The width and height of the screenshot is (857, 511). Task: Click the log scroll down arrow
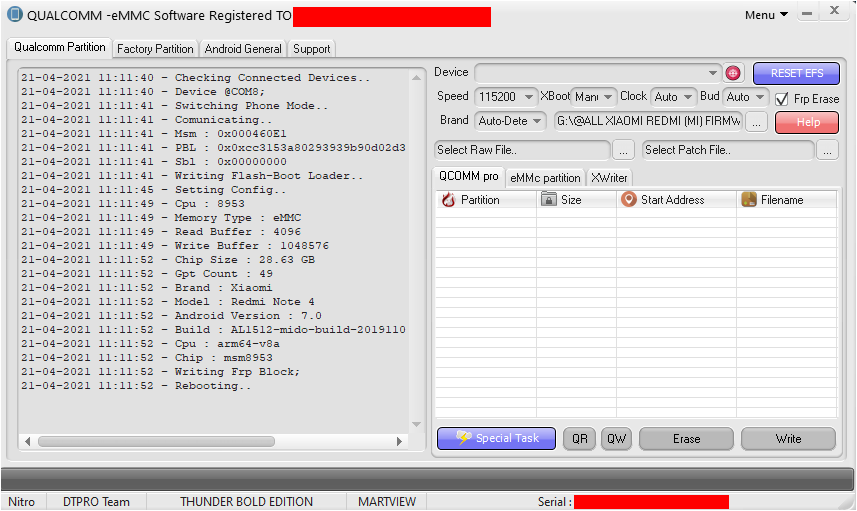point(416,425)
